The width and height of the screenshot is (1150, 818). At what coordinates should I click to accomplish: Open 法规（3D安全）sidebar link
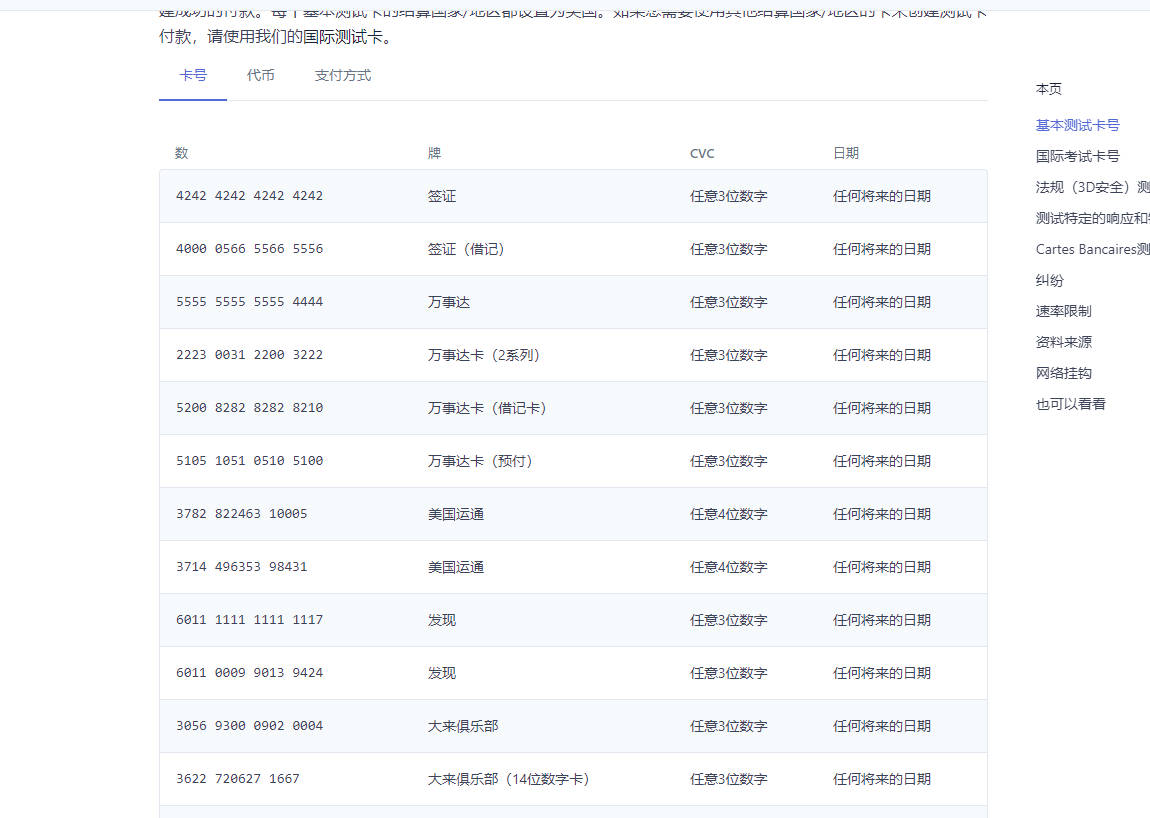[x=1093, y=187]
